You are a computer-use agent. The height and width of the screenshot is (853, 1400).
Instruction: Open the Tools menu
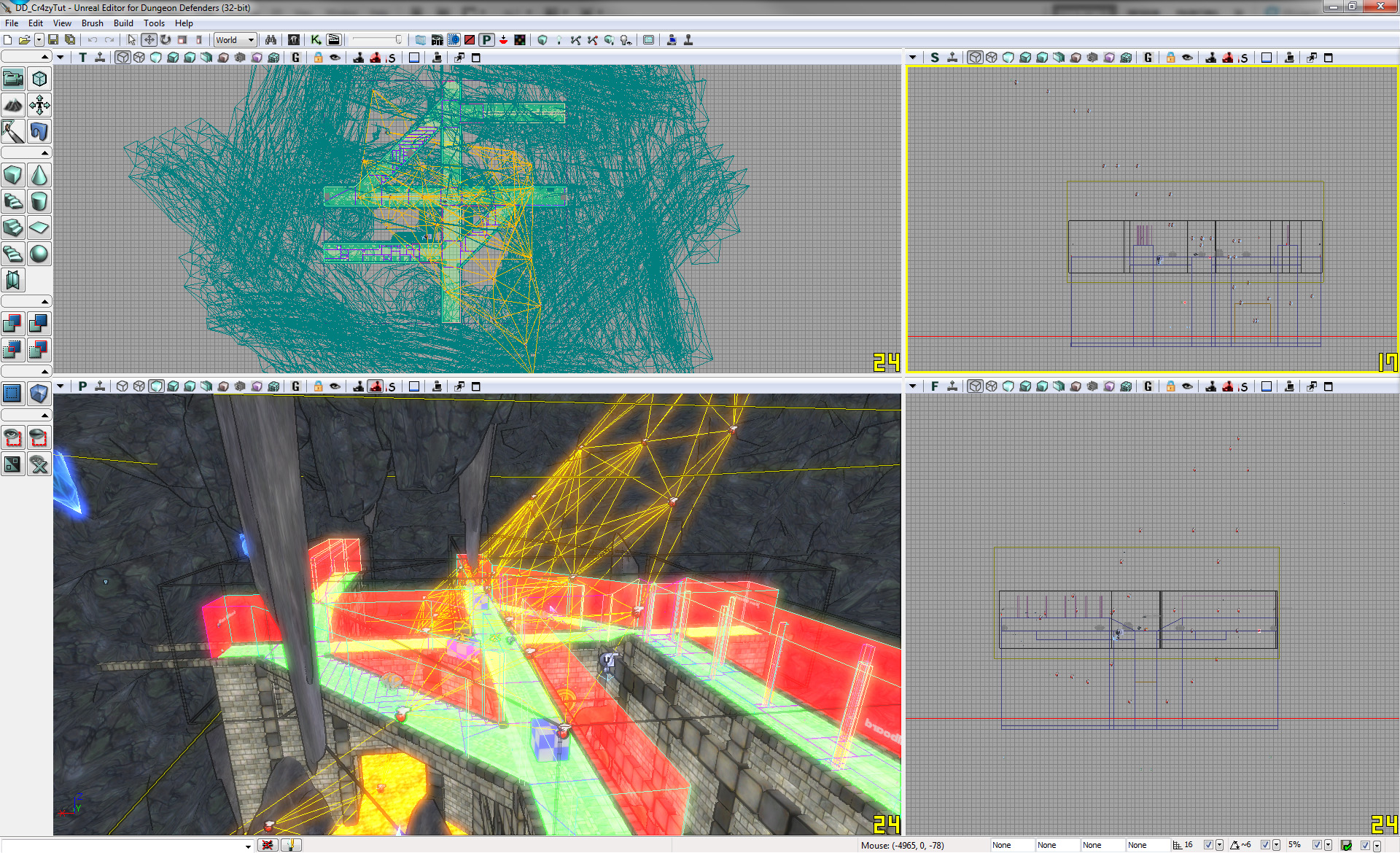coord(155,23)
